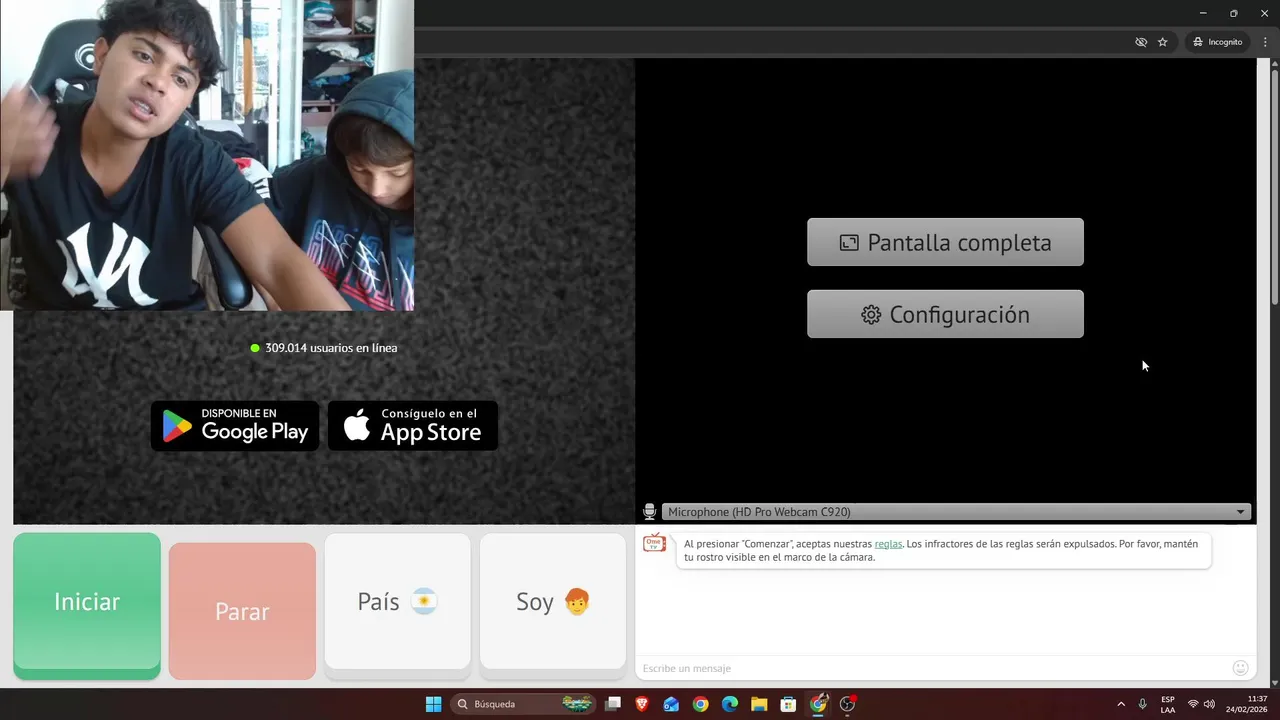Click the chat bot avatar icon
The image size is (1280, 720).
tap(654, 544)
